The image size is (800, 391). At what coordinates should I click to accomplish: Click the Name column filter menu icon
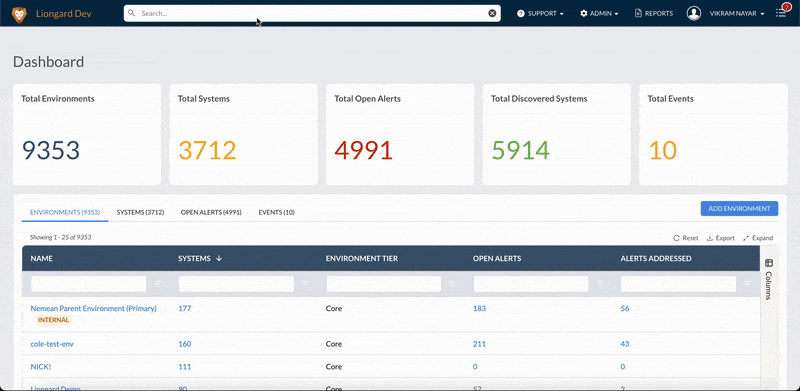[157, 283]
